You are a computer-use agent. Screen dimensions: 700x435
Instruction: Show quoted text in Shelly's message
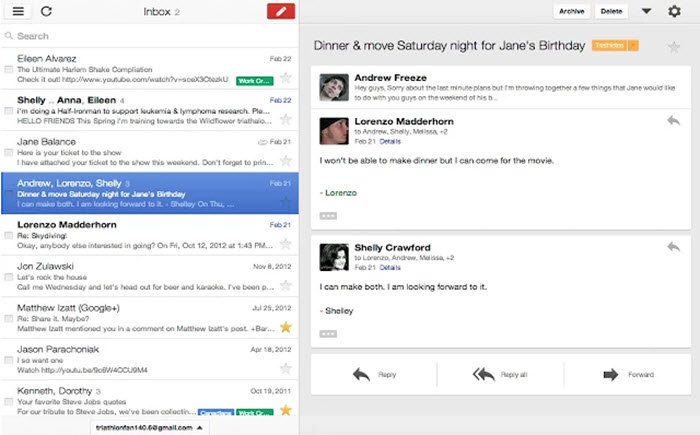click(x=328, y=334)
